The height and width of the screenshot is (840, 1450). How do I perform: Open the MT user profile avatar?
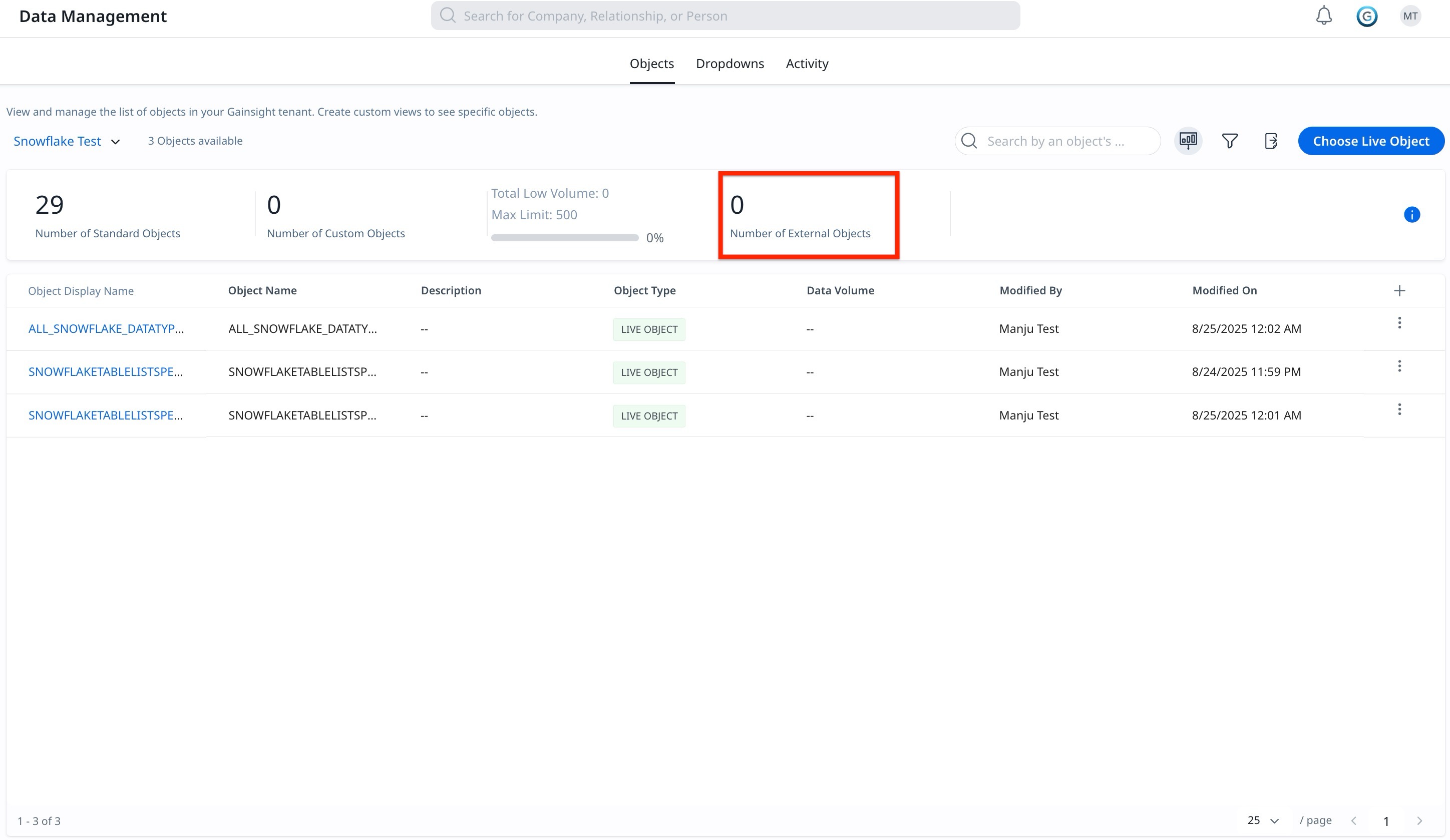coord(1410,16)
